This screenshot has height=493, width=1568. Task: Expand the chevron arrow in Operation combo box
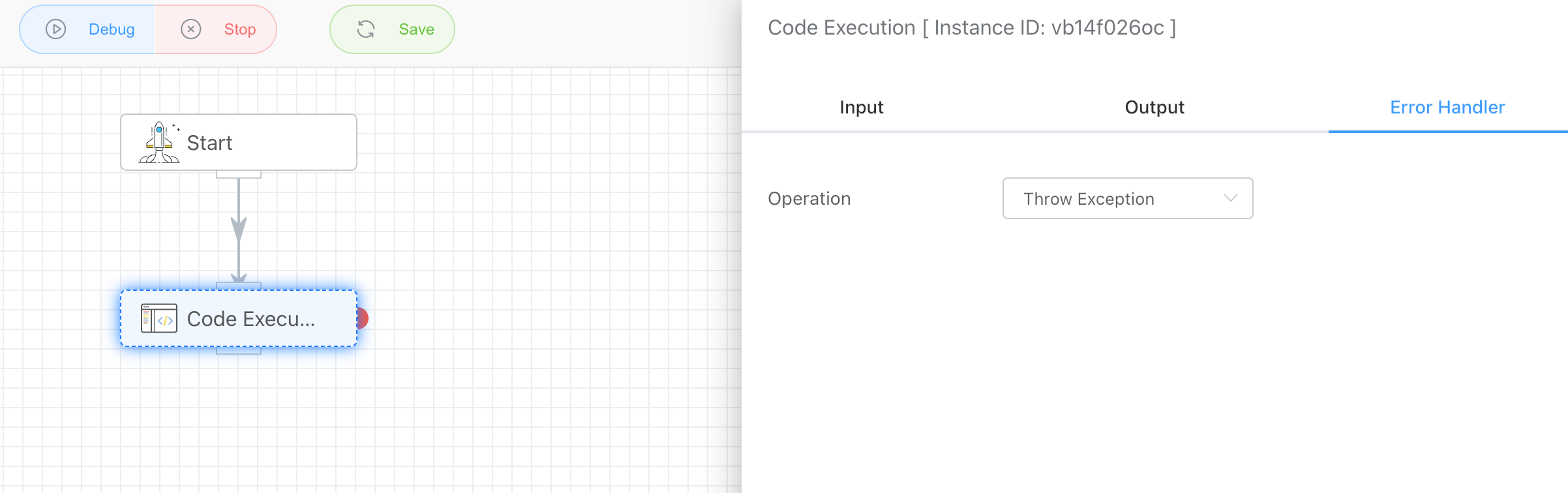pyautogui.click(x=1231, y=198)
